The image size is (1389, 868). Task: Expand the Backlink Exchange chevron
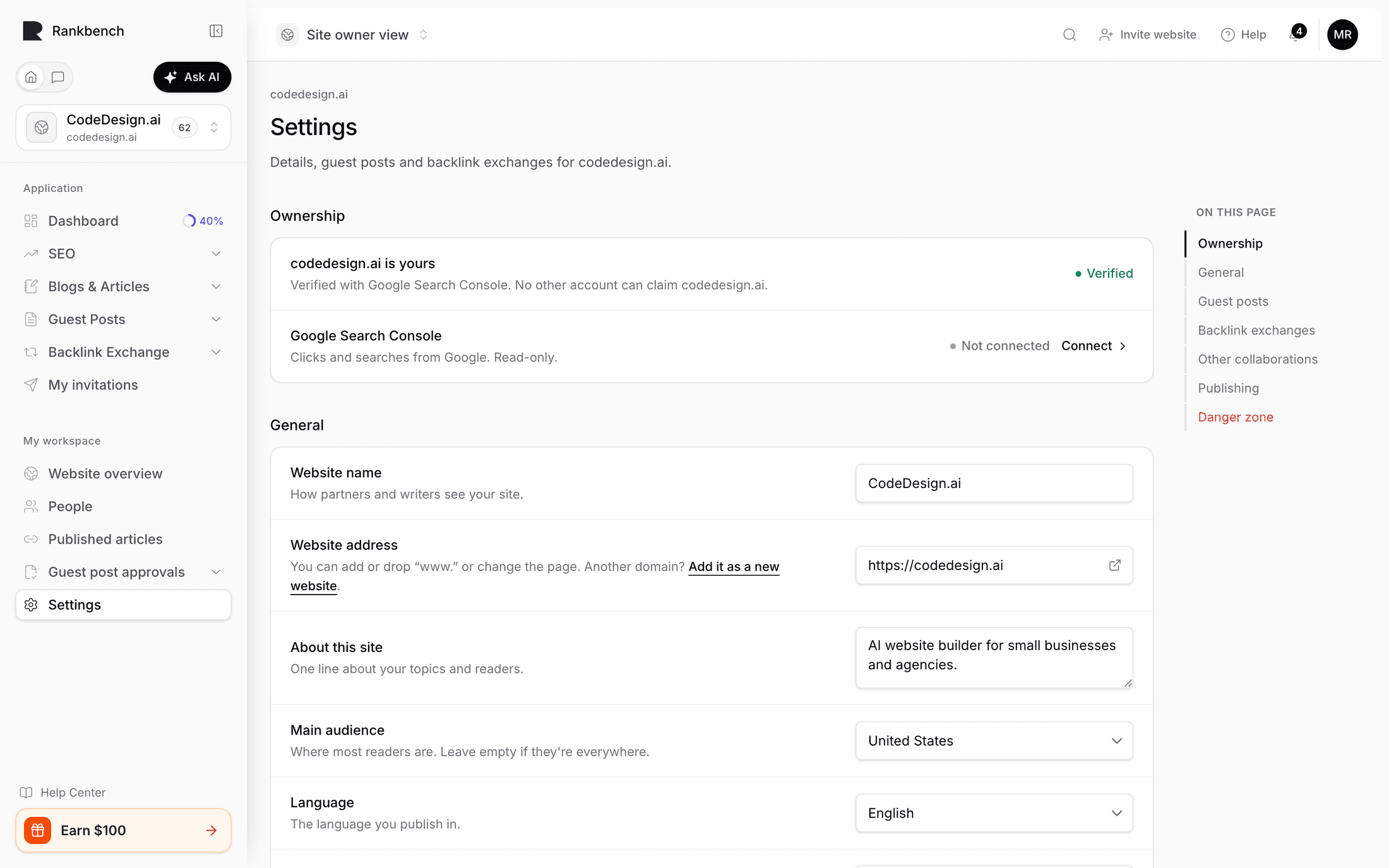216,352
